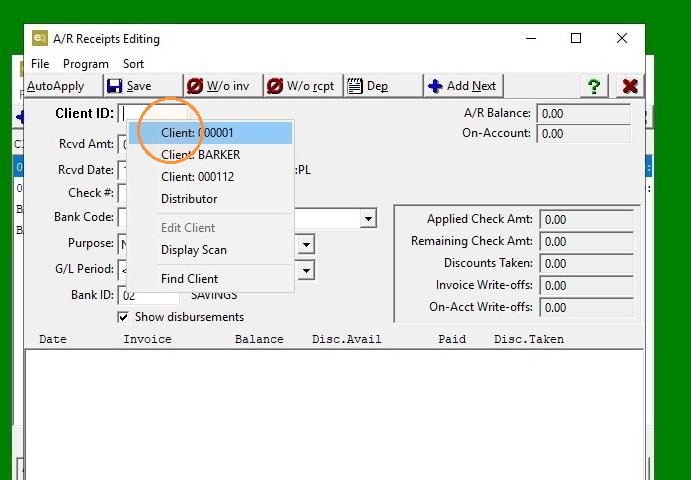691x480 pixels.
Task: Expand the Purpose dropdown arrow
Action: click(306, 244)
